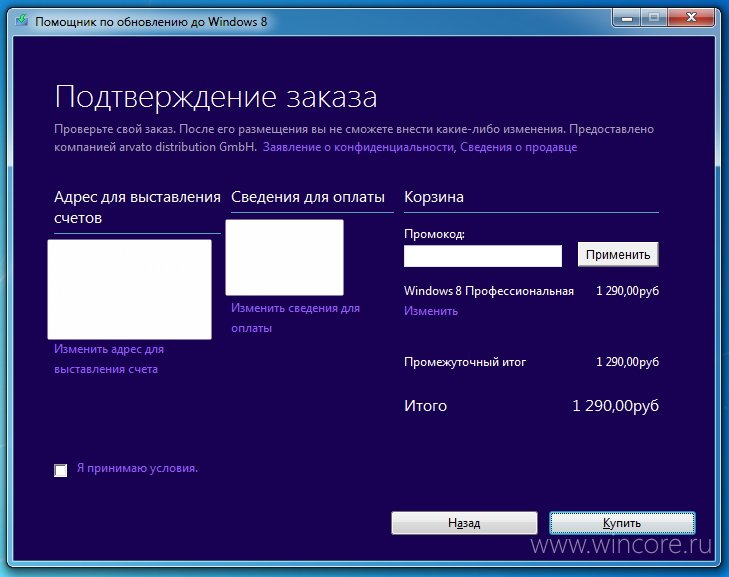Image resolution: width=729 pixels, height=577 pixels.
Task: Click the 'Корзина' heading
Action: coord(434,197)
